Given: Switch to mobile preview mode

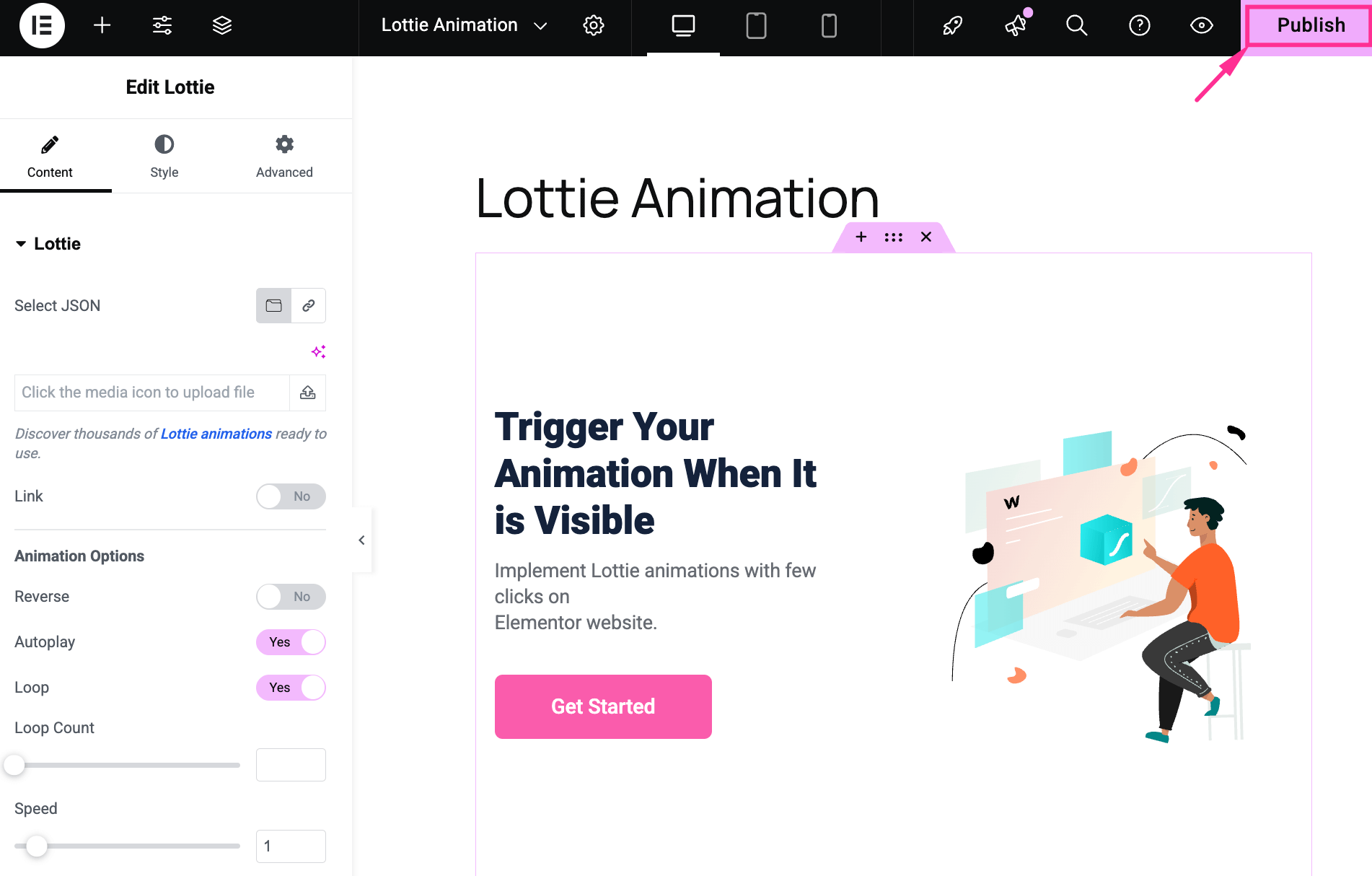Looking at the screenshot, I should (x=827, y=25).
